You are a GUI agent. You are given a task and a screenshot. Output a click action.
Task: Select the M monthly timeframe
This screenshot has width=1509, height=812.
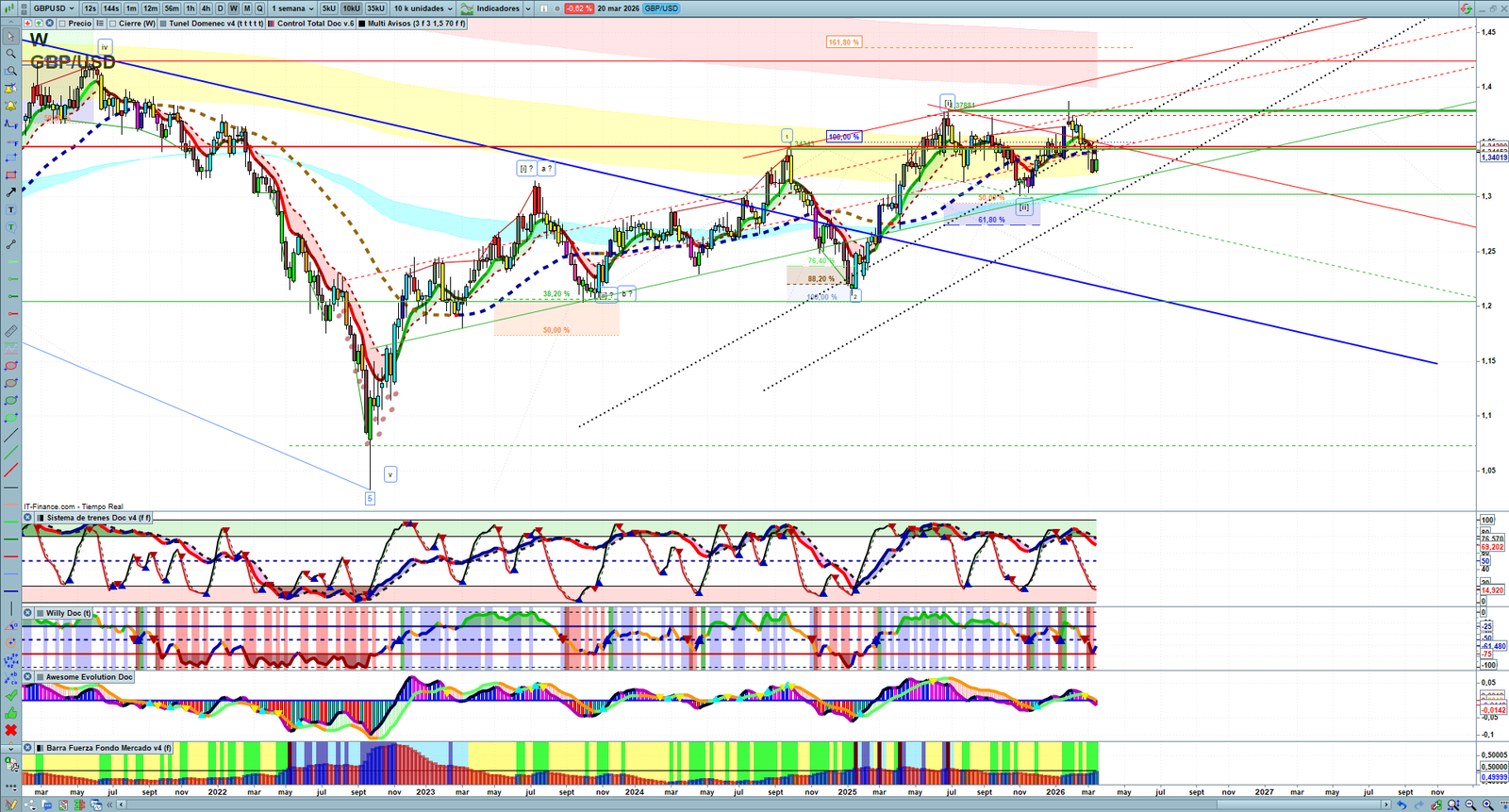247,8
